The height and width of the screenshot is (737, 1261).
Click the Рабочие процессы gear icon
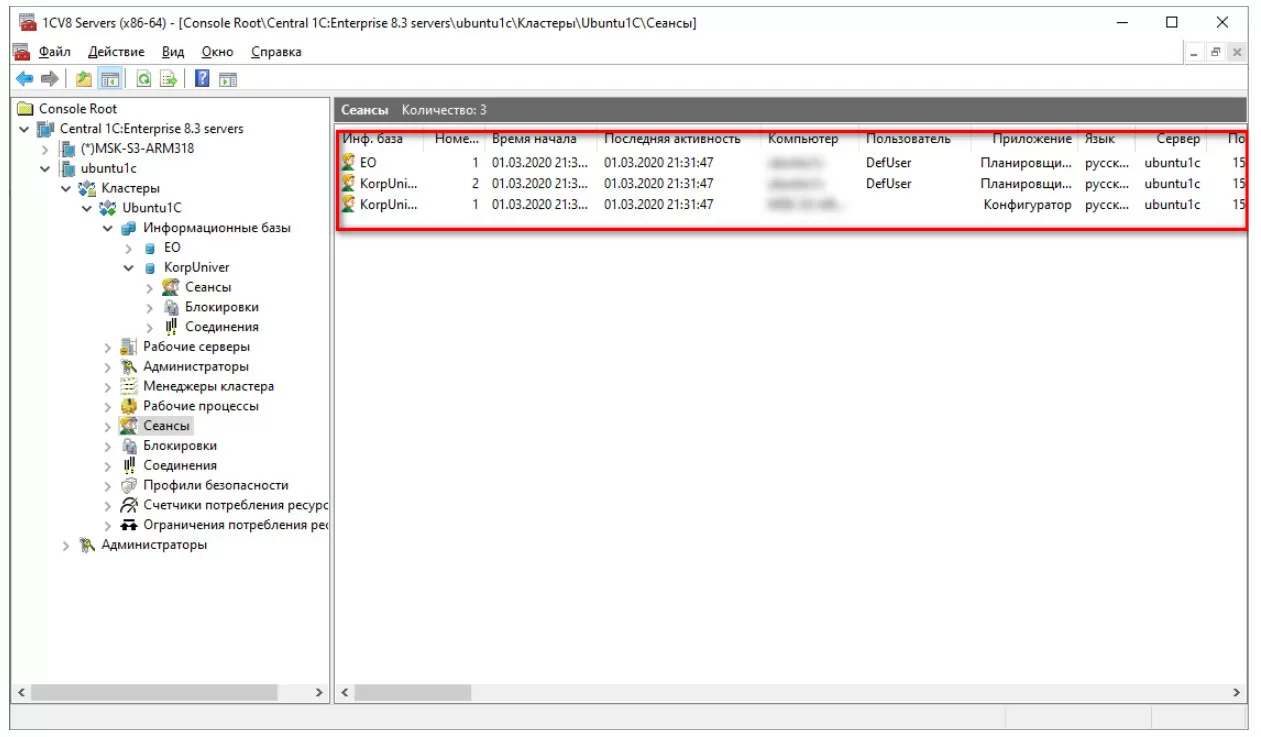(x=129, y=406)
